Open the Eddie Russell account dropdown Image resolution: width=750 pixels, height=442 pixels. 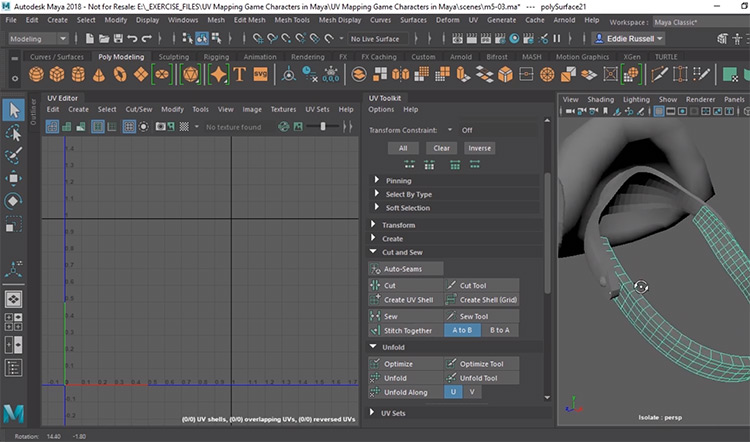(628, 39)
